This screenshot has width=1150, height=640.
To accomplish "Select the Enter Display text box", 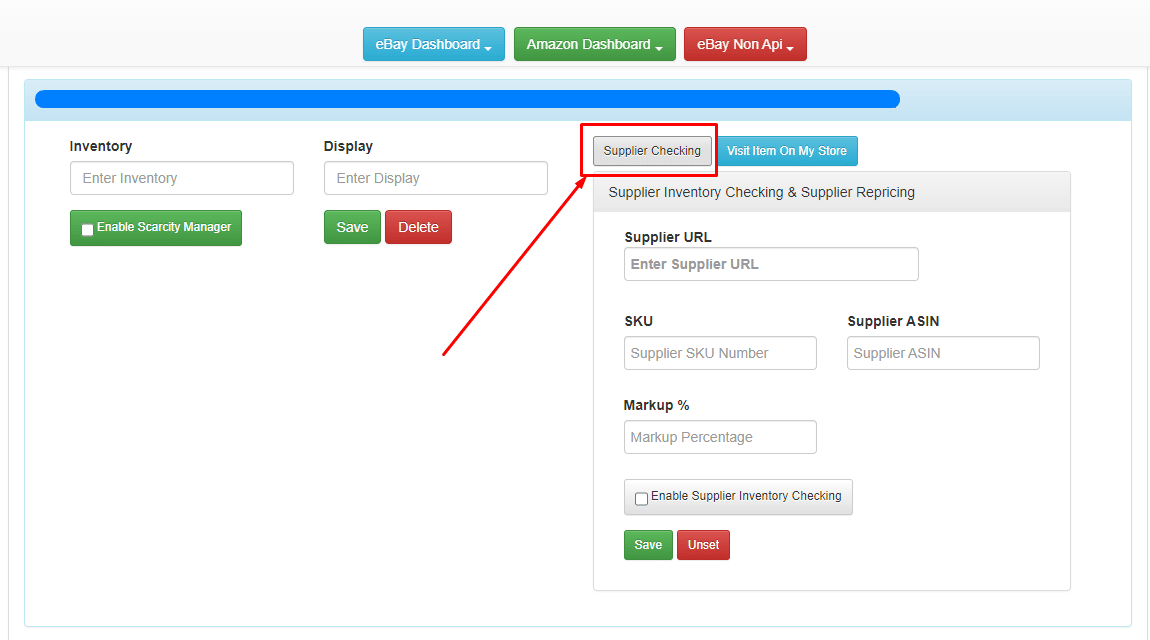I will click(435, 177).
